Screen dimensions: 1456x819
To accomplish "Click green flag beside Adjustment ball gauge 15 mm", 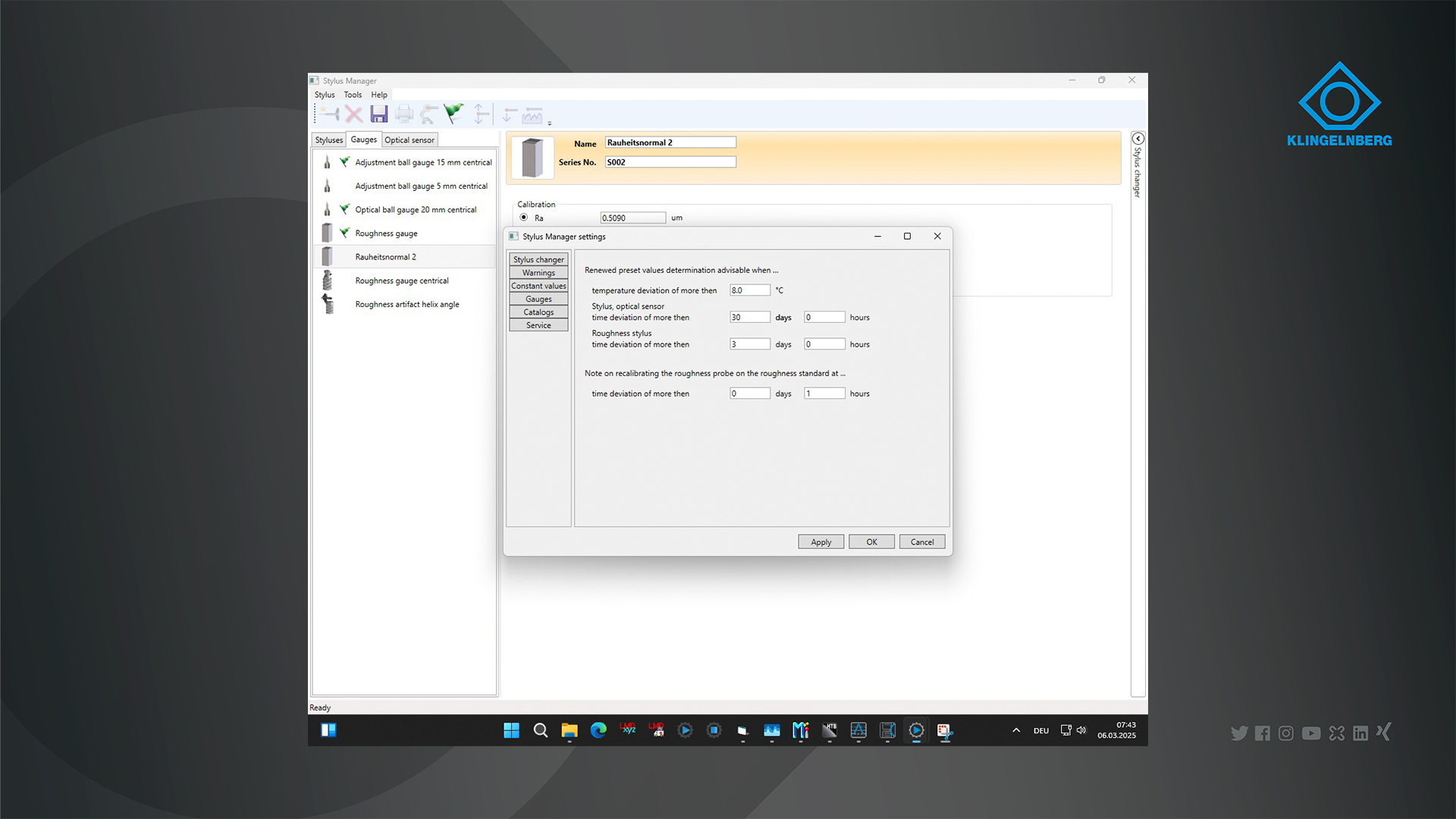I will click(344, 162).
